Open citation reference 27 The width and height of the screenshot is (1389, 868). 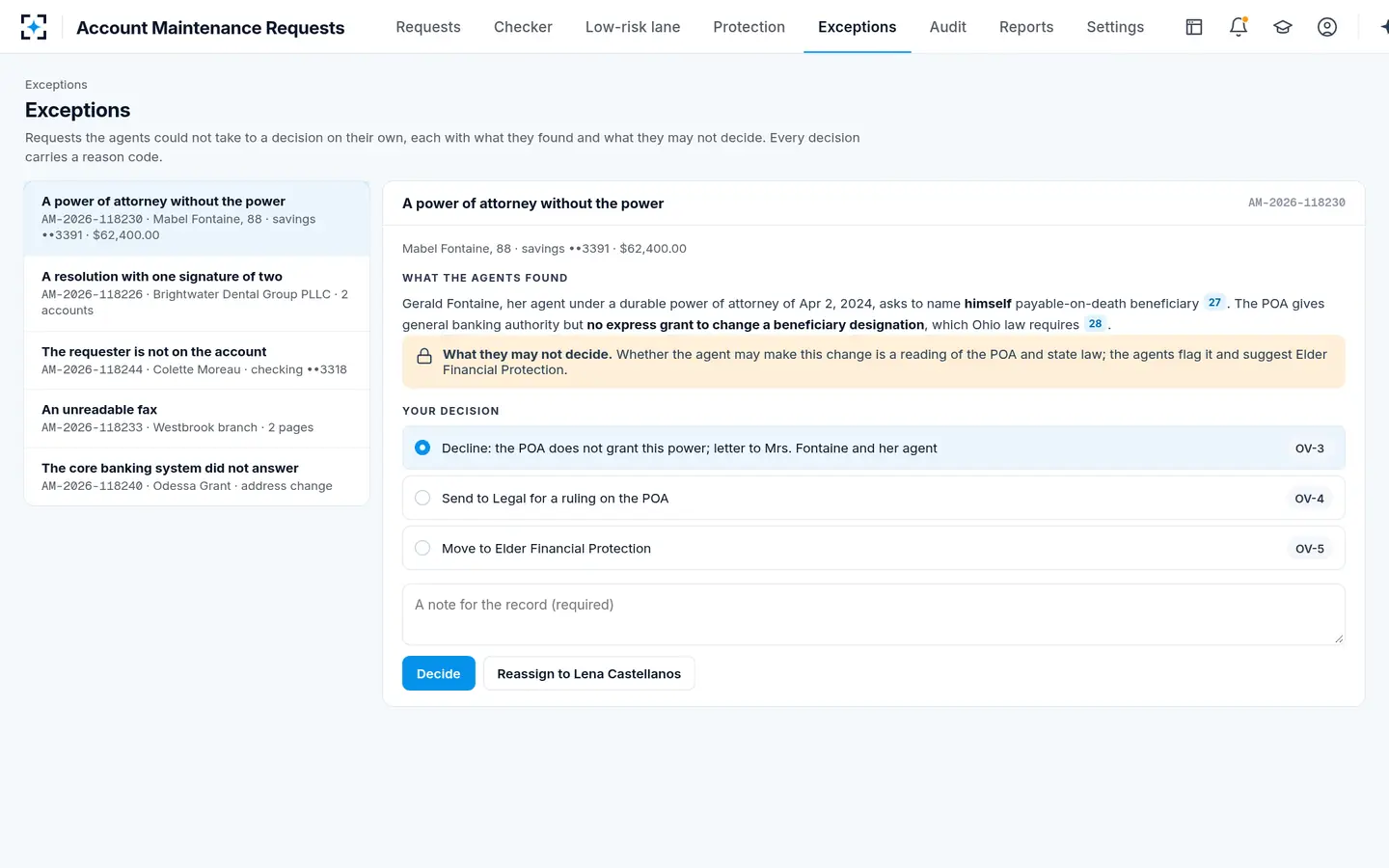point(1214,303)
